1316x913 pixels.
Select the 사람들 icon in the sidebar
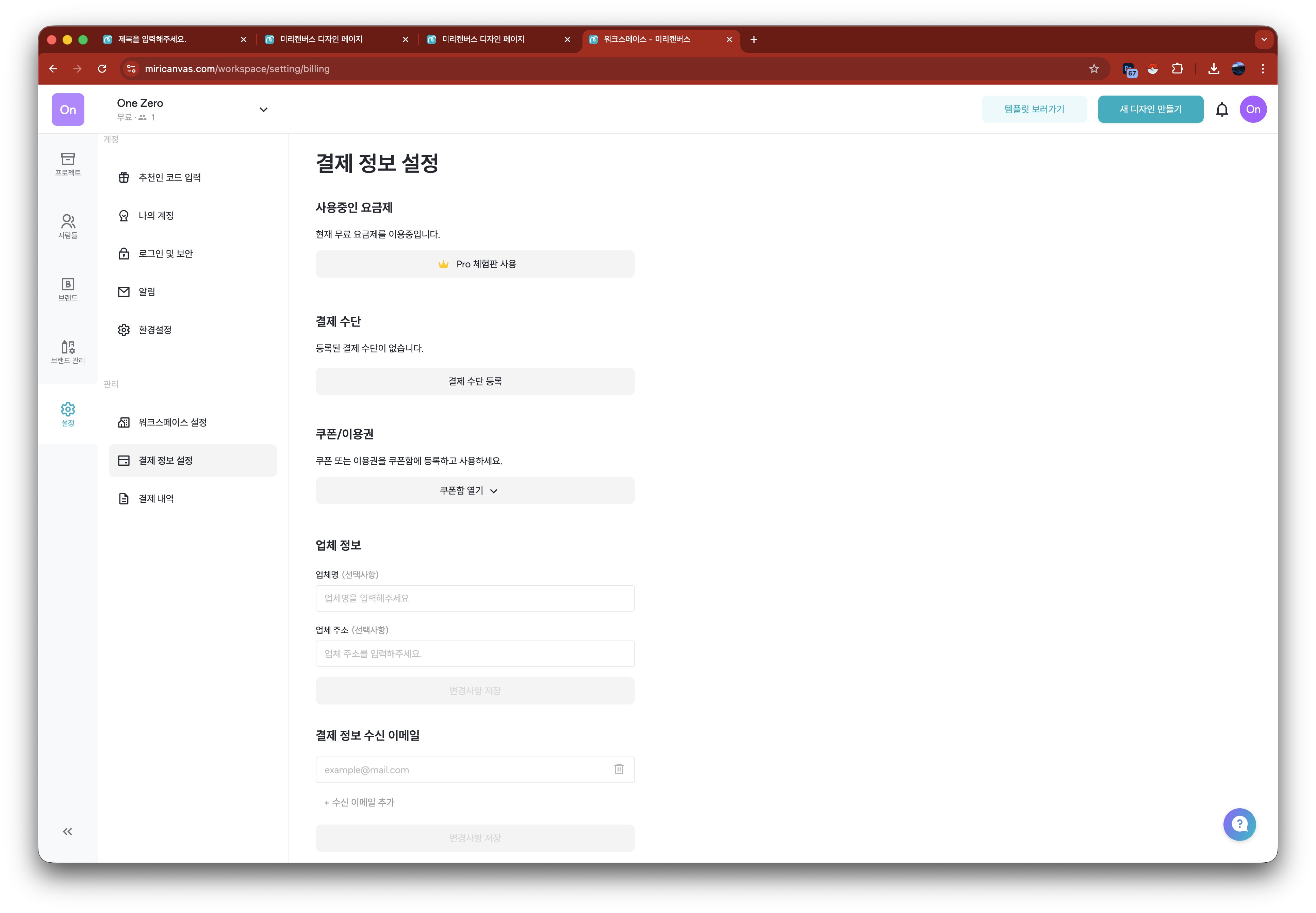pyautogui.click(x=67, y=226)
